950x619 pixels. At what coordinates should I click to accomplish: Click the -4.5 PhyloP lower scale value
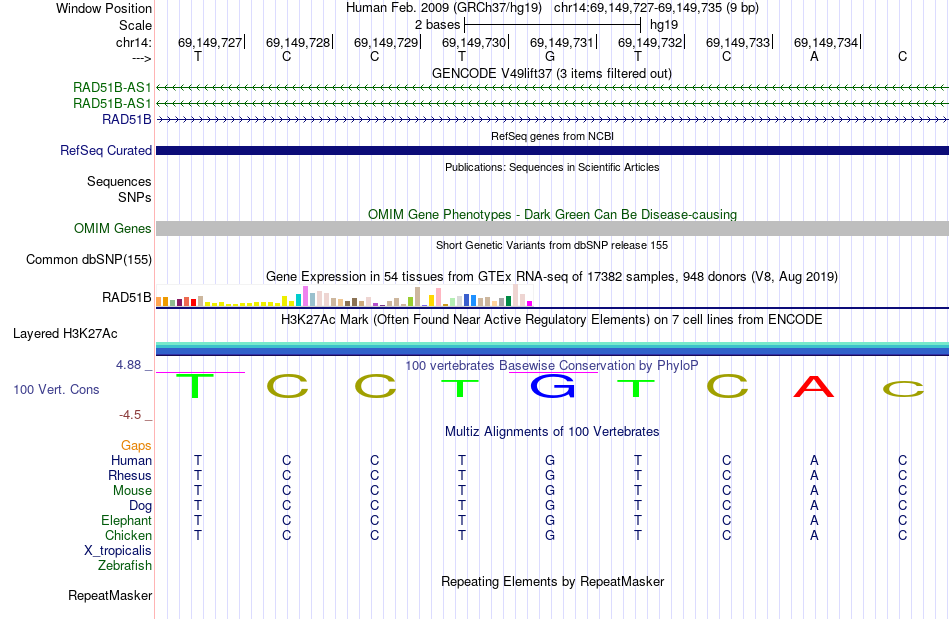tap(130, 415)
